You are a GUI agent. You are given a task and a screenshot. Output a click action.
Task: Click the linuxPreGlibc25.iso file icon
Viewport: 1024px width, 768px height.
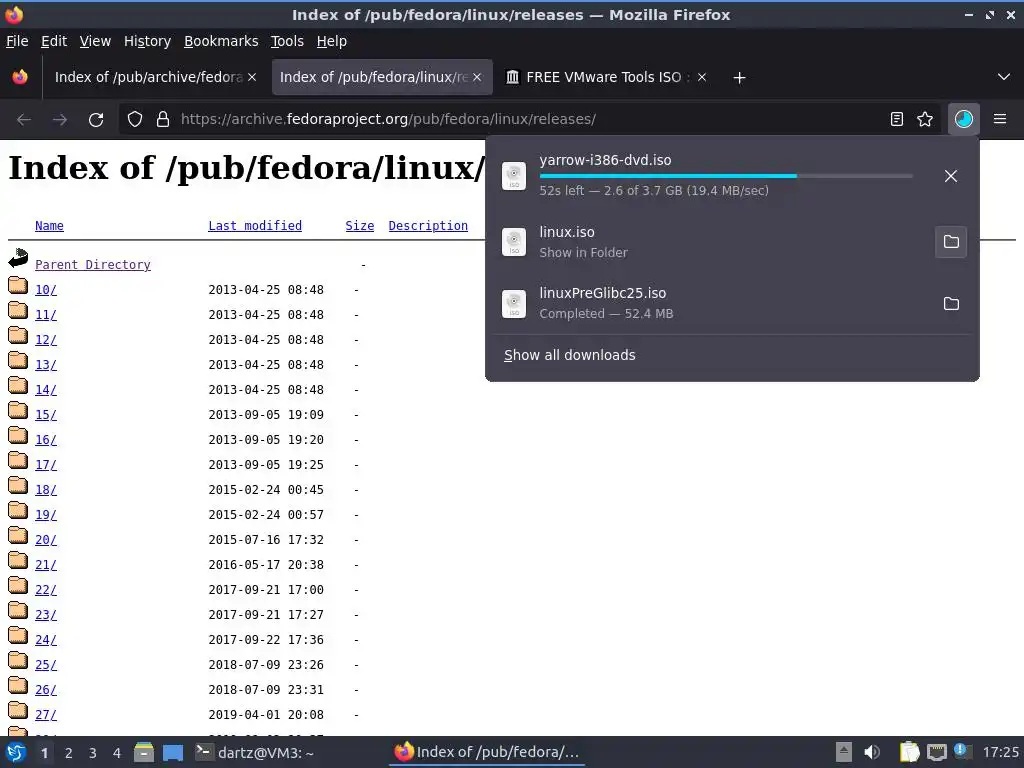[x=514, y=304]
